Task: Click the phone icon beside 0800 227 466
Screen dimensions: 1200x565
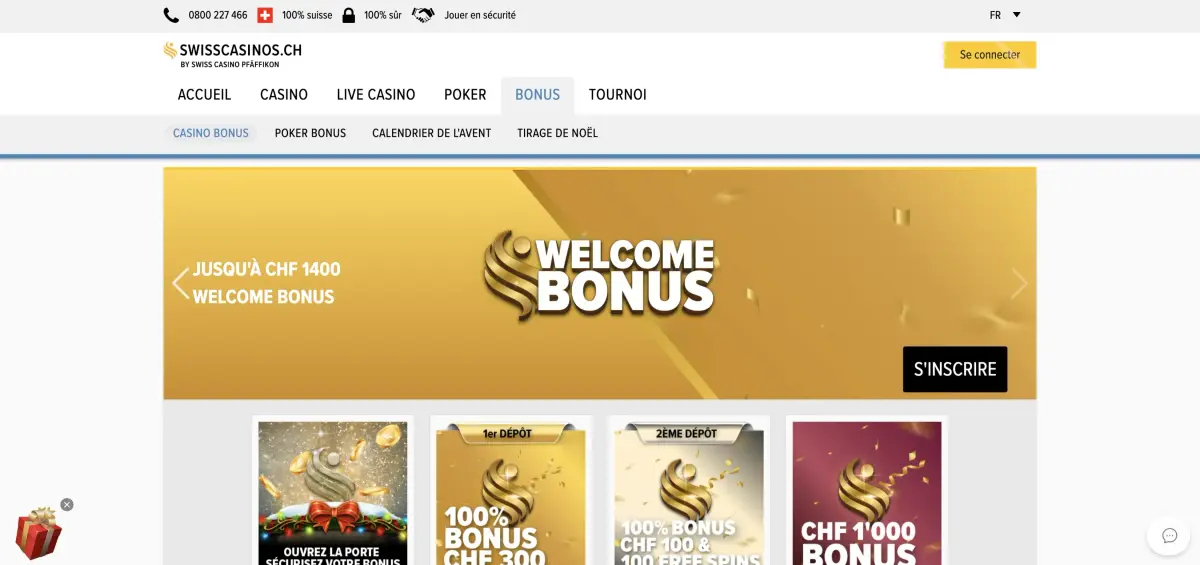Action: [171, 15]
